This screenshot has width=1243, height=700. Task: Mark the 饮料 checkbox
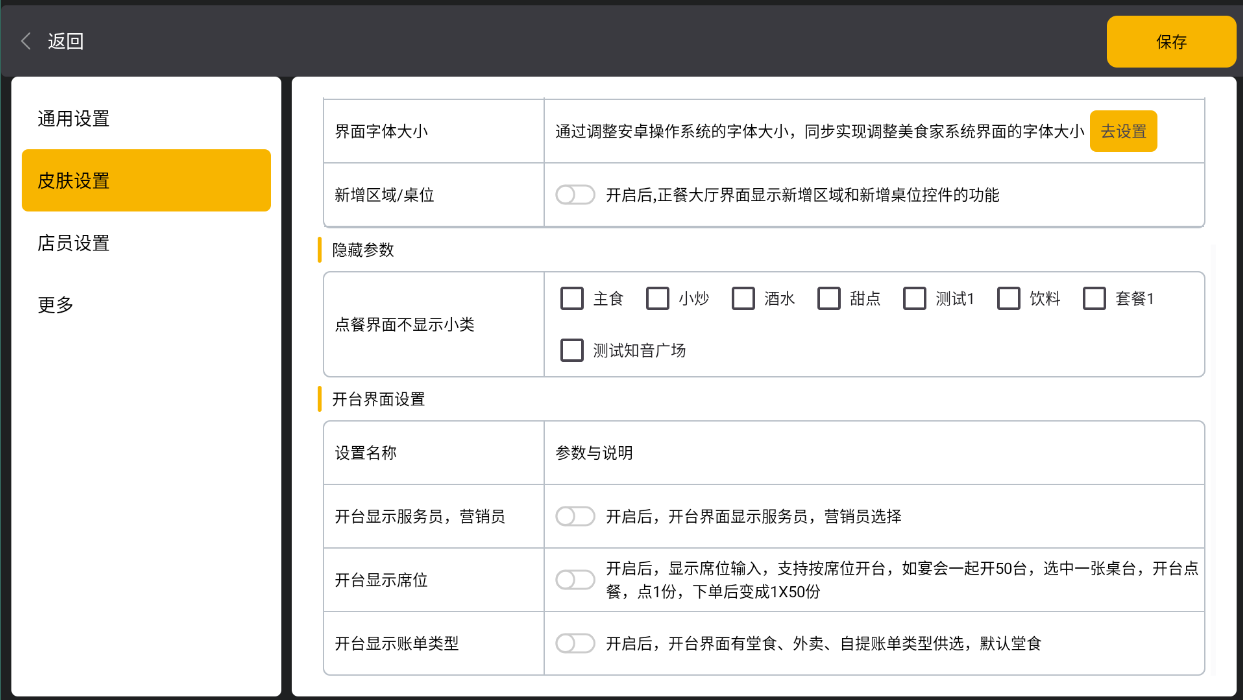(1009, 299)
